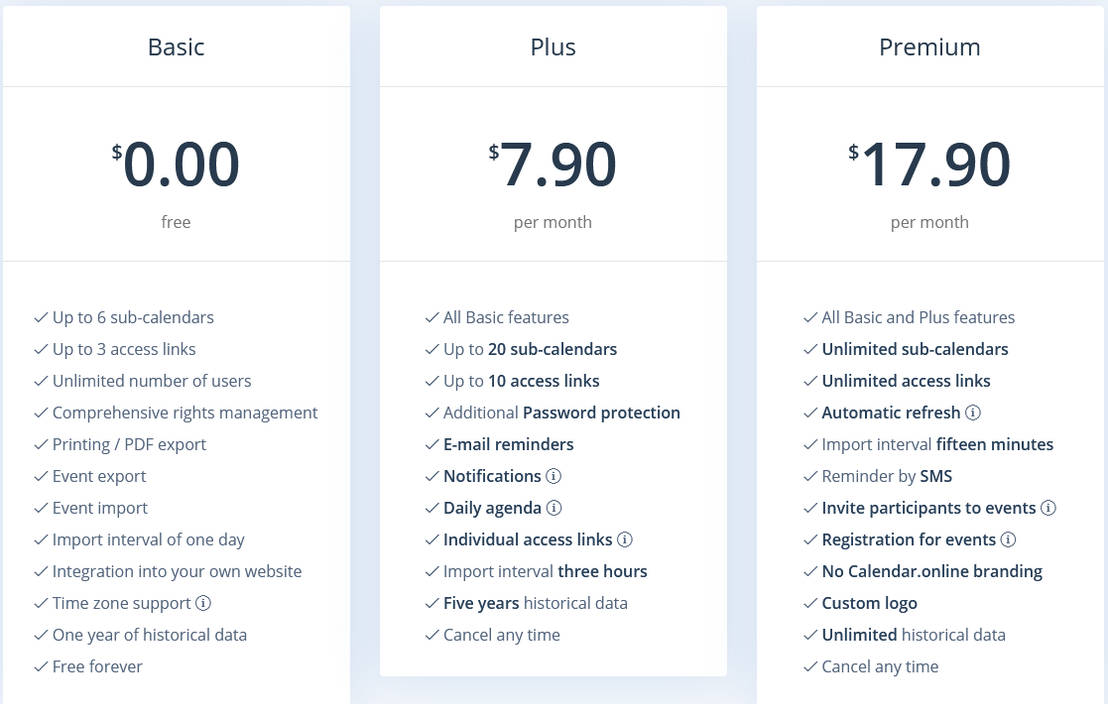
Task: Select the Basic plan heading
Action: 176,47
